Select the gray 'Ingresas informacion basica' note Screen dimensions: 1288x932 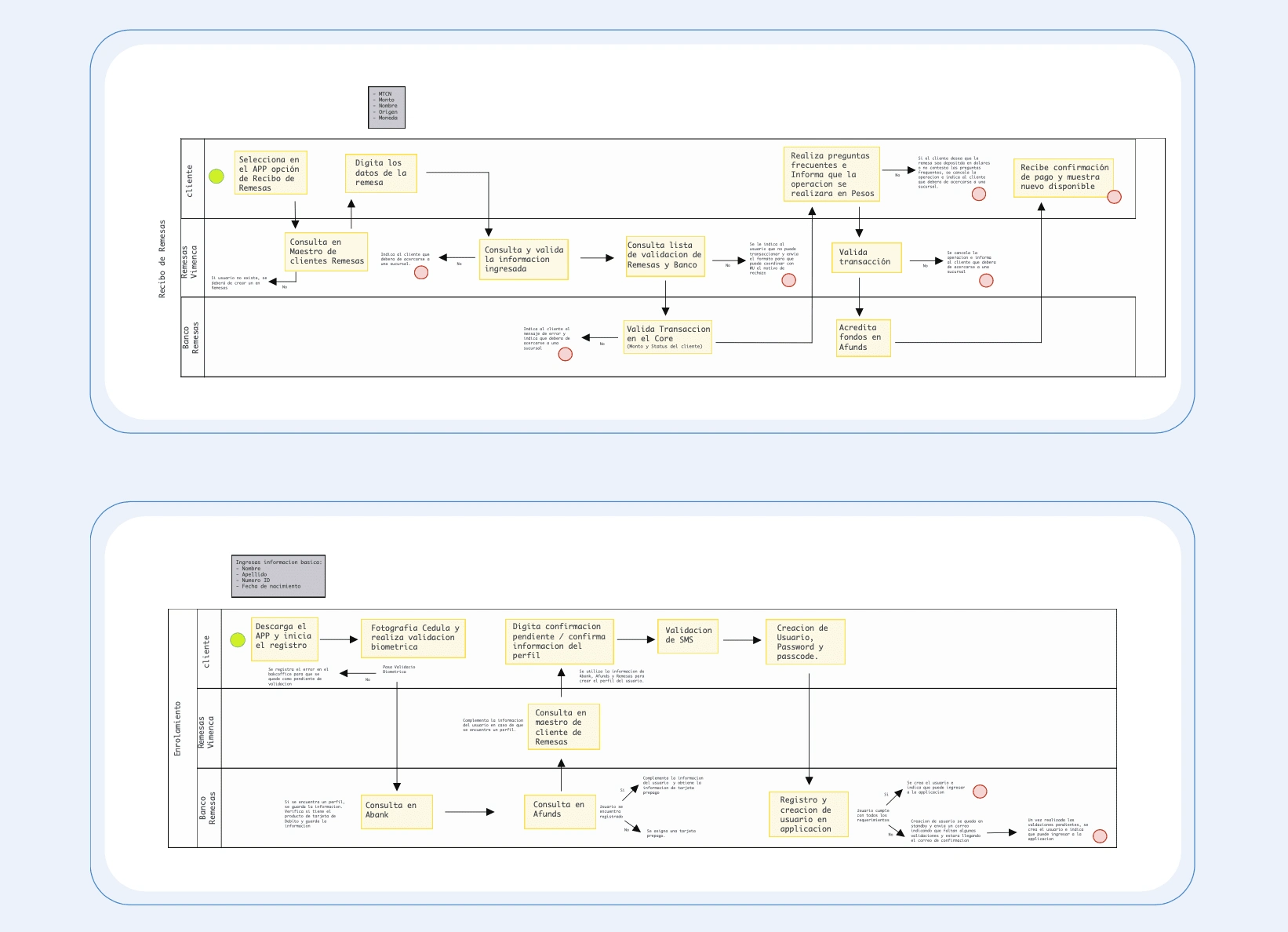pos(278,577)
